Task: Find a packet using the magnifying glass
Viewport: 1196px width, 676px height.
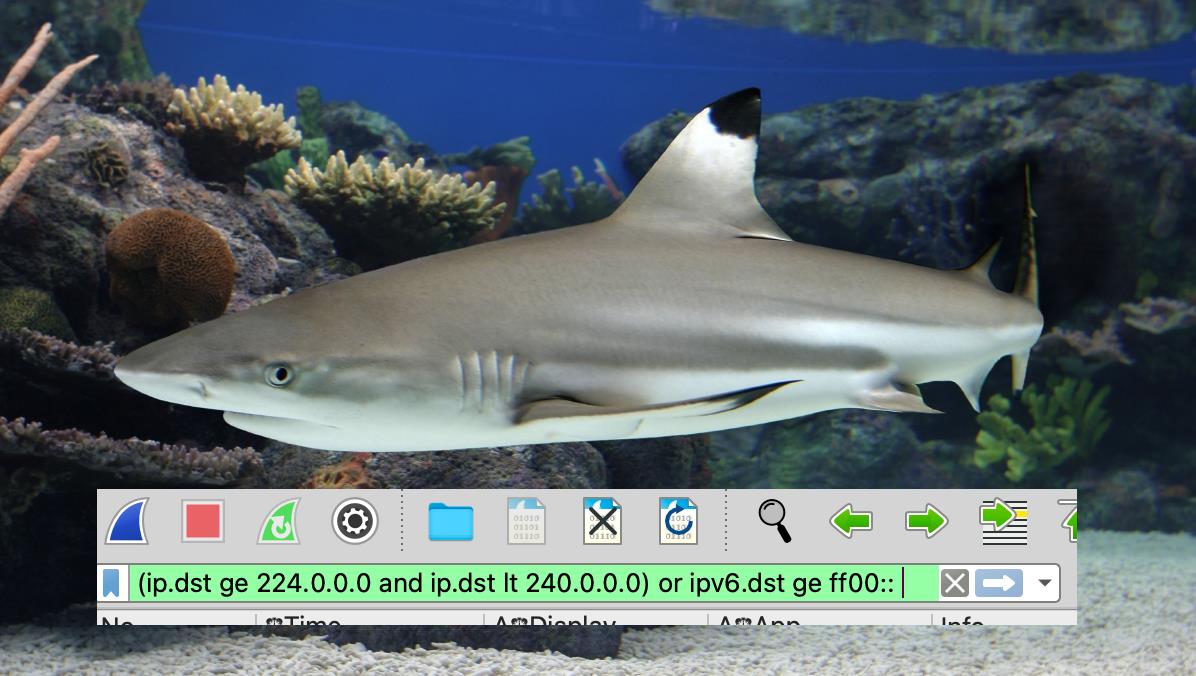Action: click(774, 521)
